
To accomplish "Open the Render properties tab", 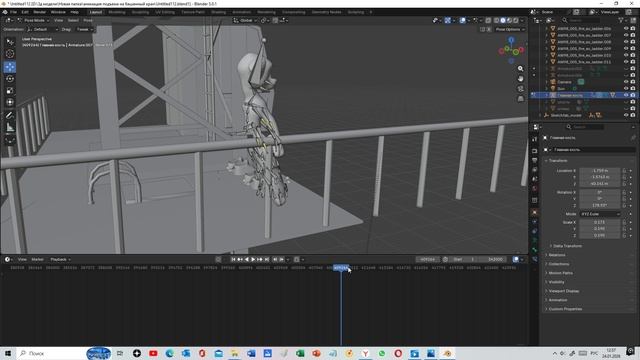I will pyautogui.click(x=534, y=151).
